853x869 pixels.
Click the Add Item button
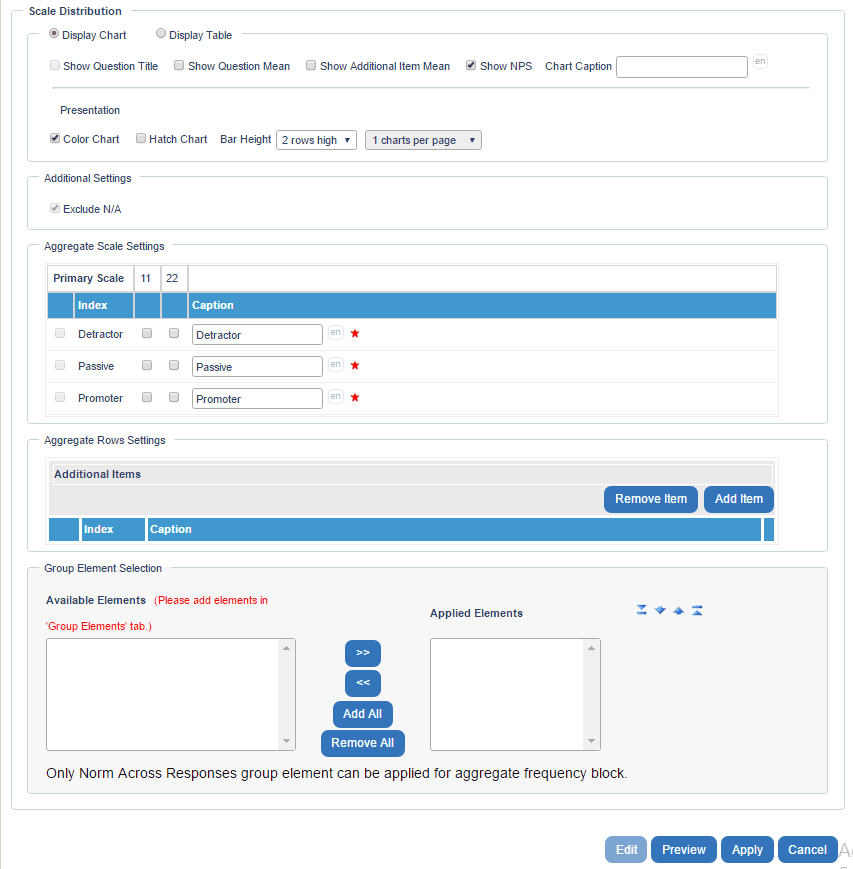739,499
